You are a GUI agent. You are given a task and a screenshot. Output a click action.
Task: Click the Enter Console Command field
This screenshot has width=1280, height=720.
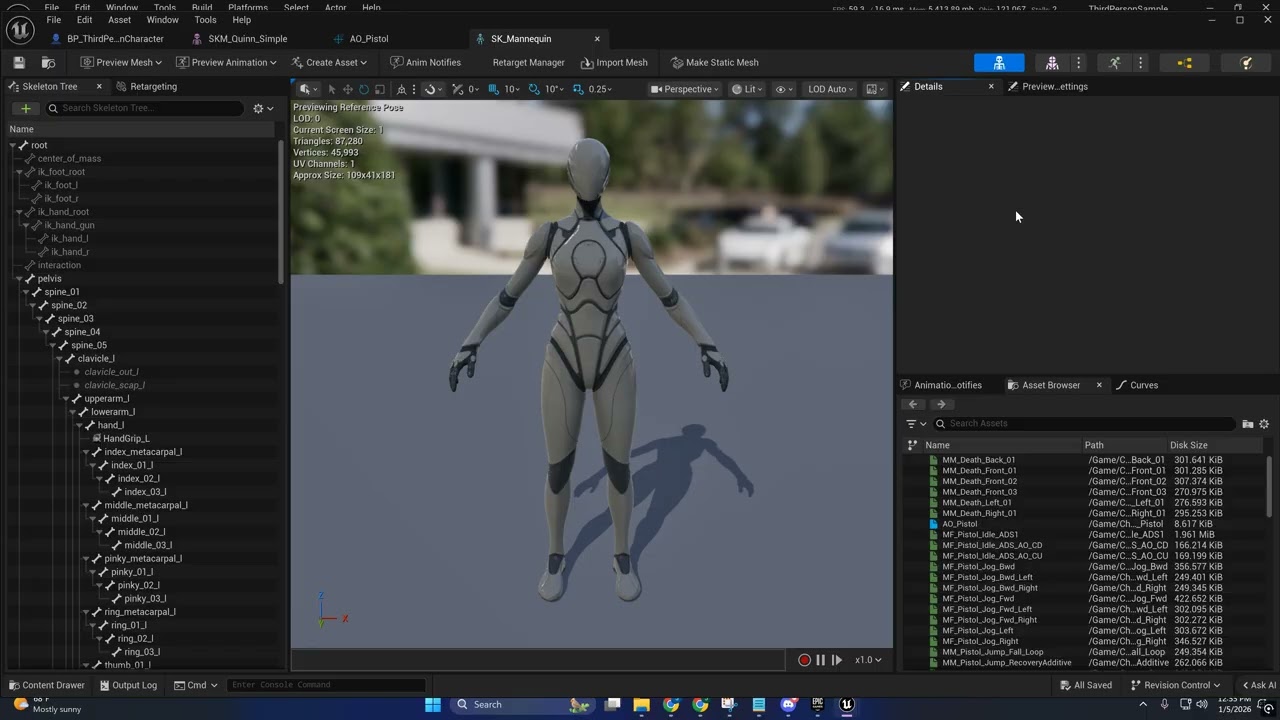pyautogui.click(x=328, y=685)
